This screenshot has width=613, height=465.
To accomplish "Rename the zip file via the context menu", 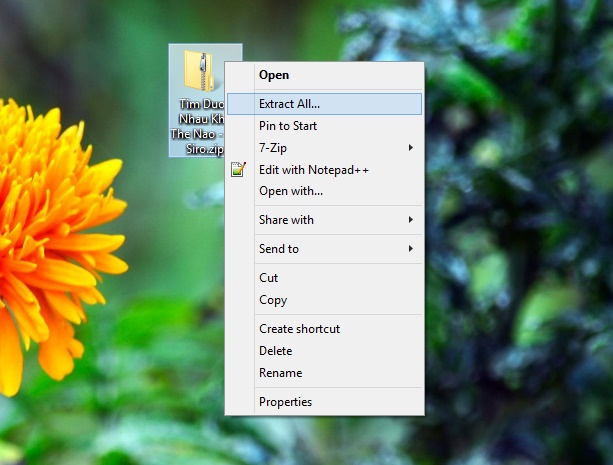I will click(x=280, y=373).
